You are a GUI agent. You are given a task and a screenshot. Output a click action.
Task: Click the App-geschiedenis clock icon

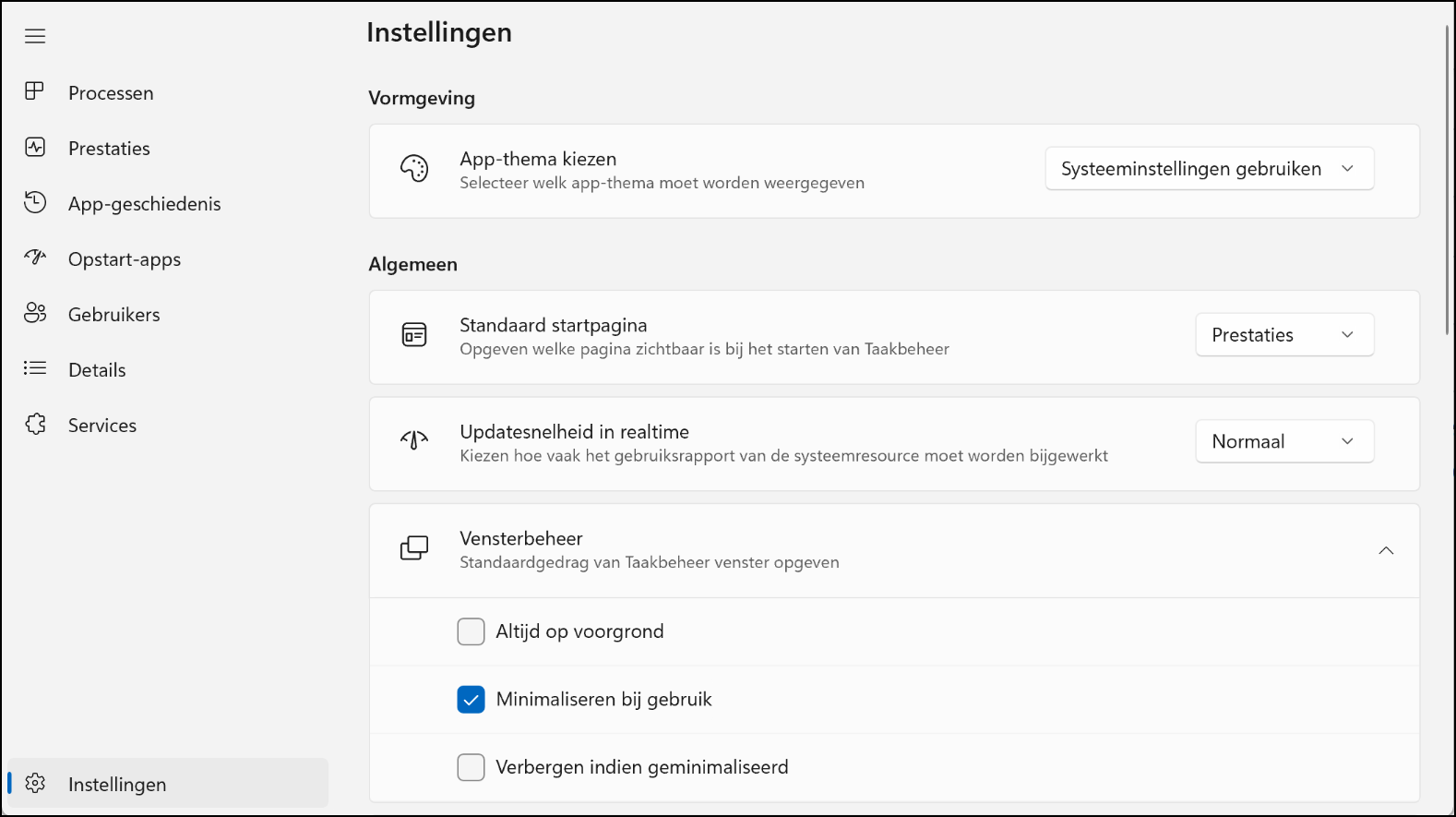pyautogui.click(x=35, y=202)
